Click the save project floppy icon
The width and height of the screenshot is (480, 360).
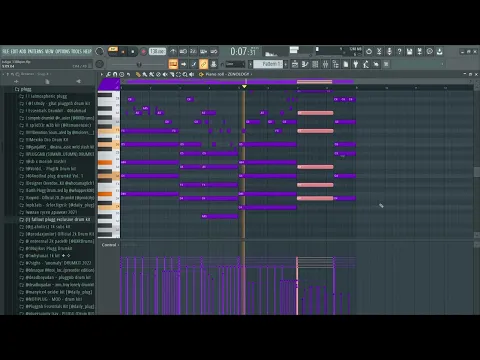pyautogui.click(x=409, y=51)
